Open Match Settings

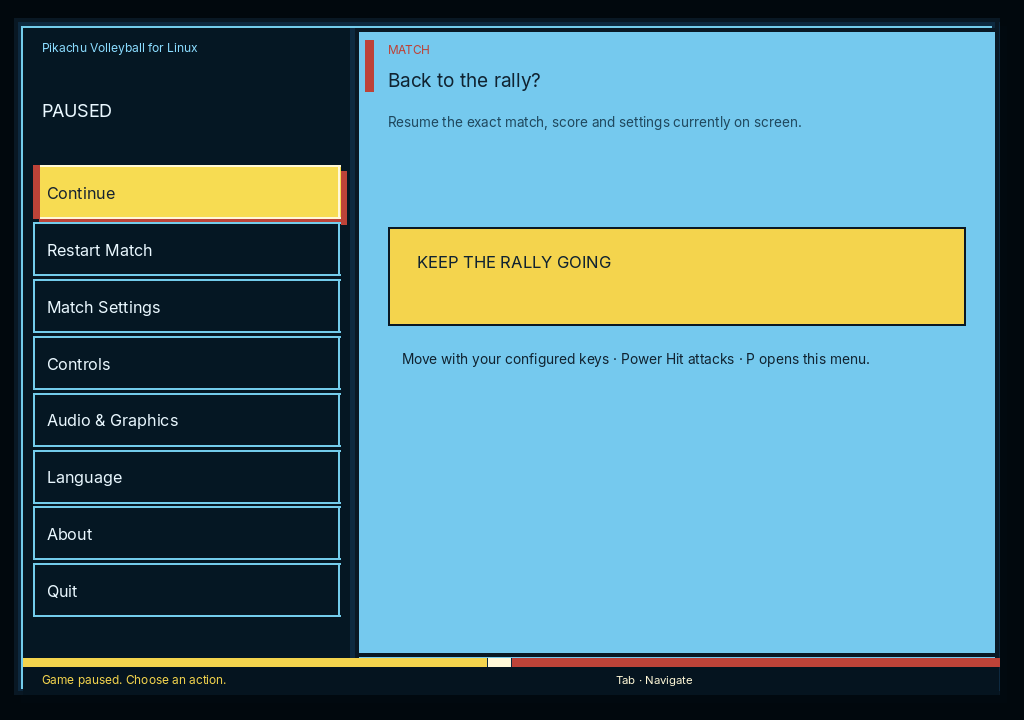(187, 306)
